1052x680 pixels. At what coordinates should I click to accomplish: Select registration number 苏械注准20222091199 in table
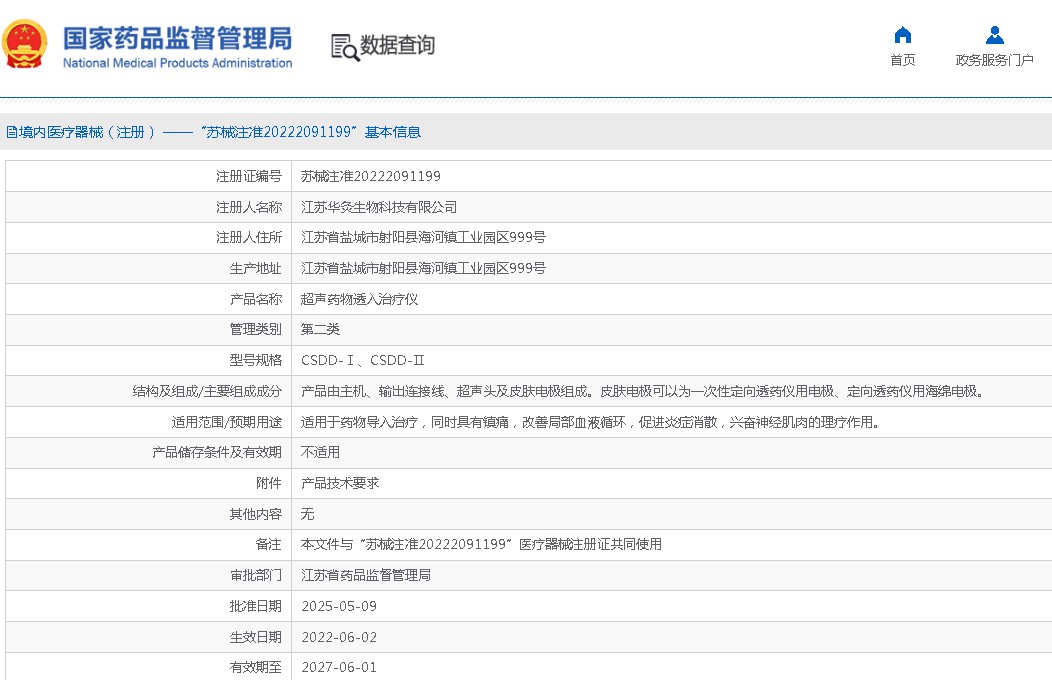click(370, 176)
